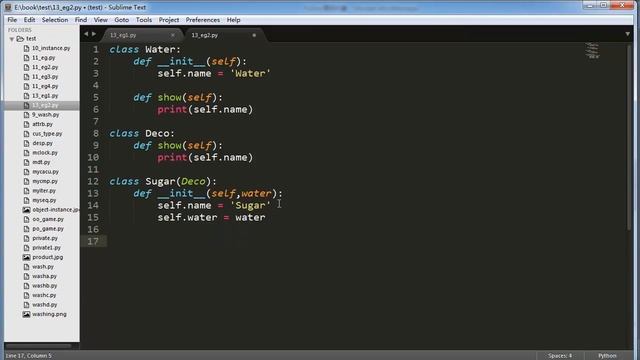Screen dimensions: 640x360
Task: Open washc.py in sidebar
Action: tap(44, 295)
